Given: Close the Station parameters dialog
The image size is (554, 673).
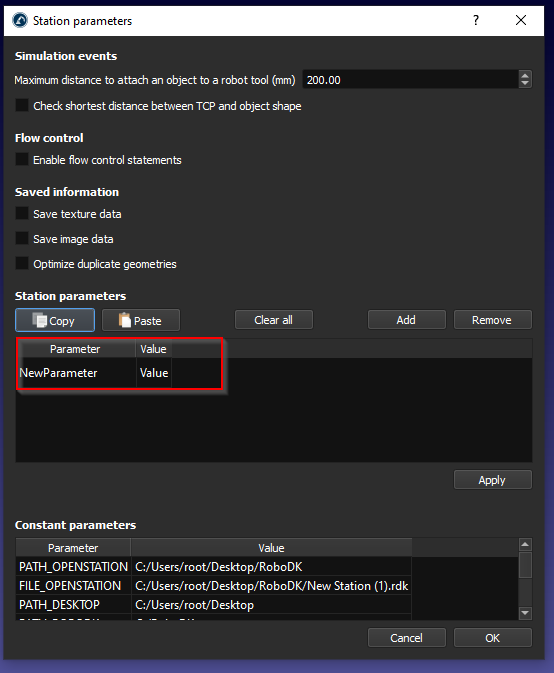Looking at the screenshot, I should pos(521,20).
